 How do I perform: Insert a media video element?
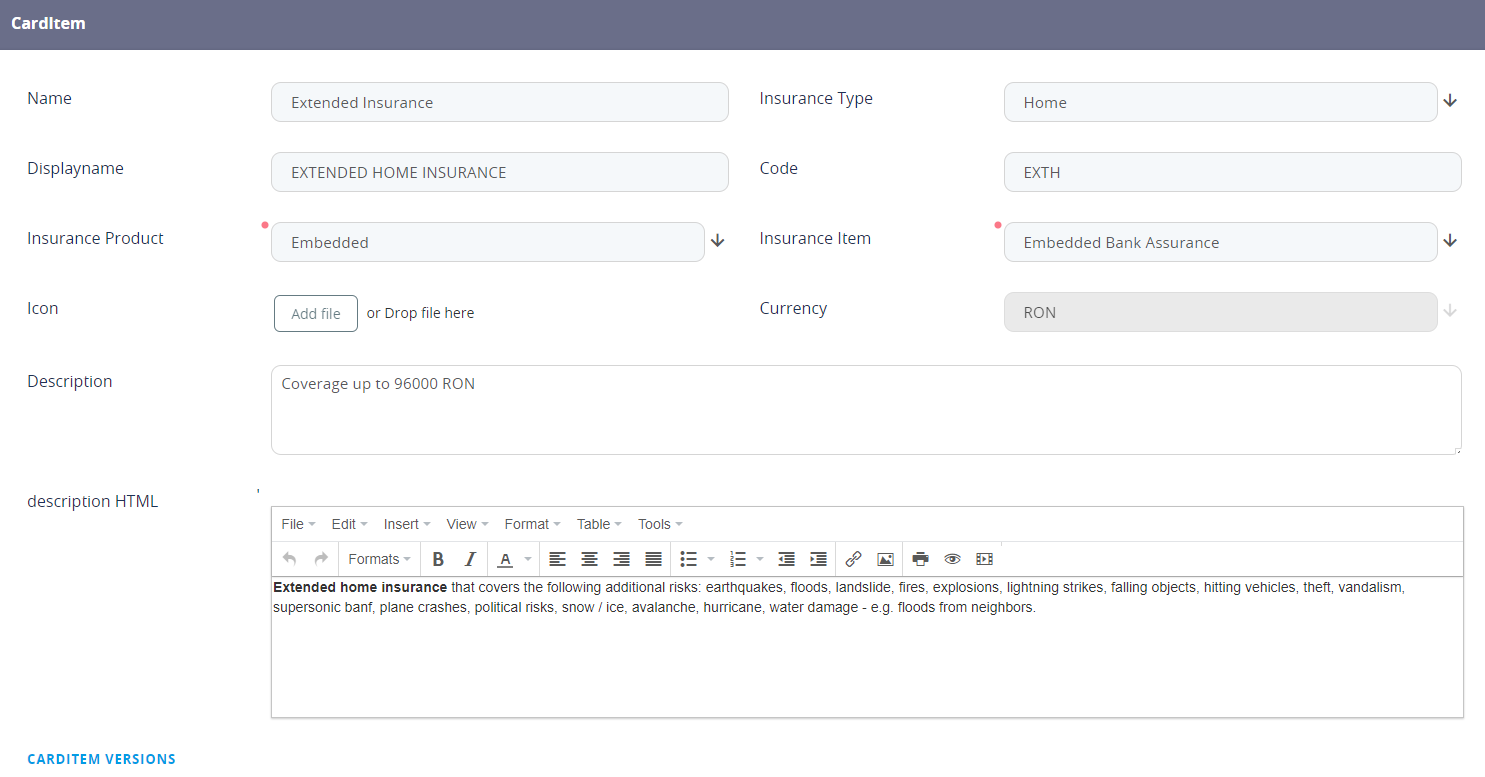tap(984, 559)
